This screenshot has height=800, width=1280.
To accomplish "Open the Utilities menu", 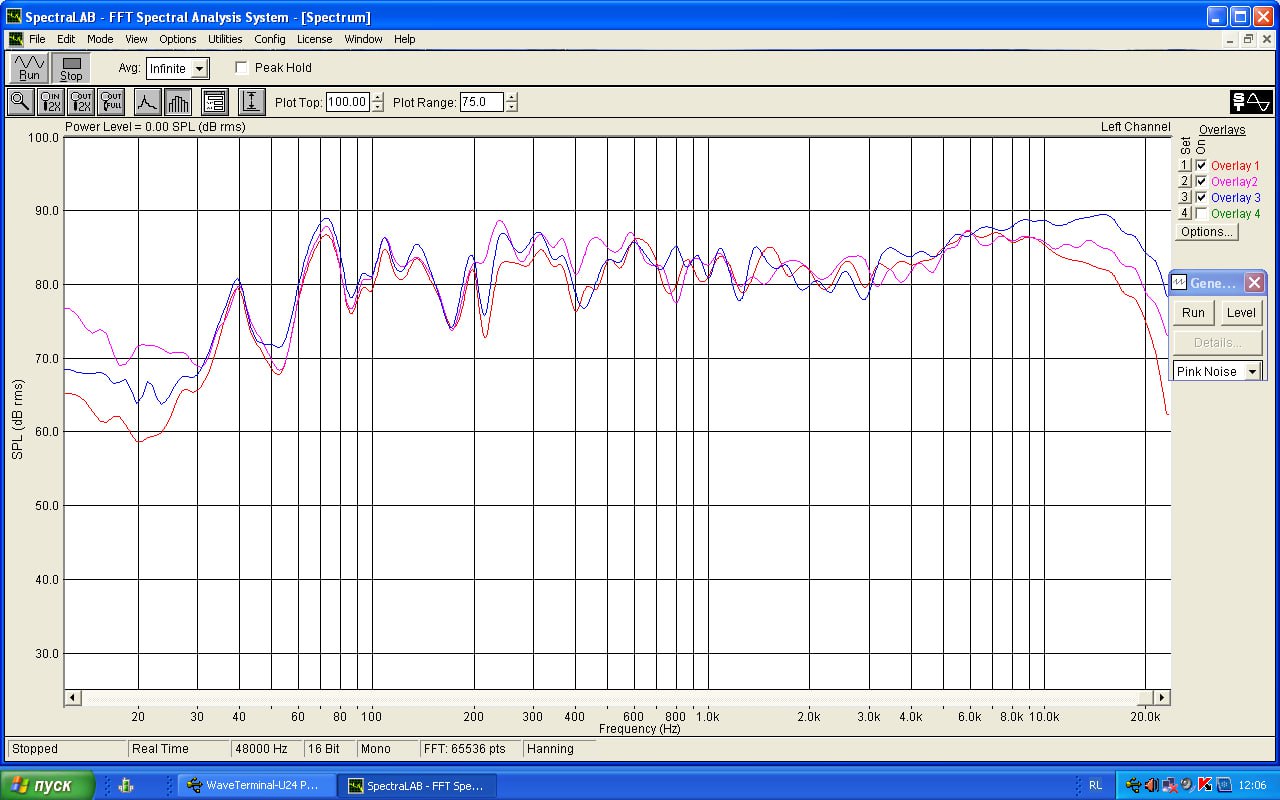I will [225, 39].
